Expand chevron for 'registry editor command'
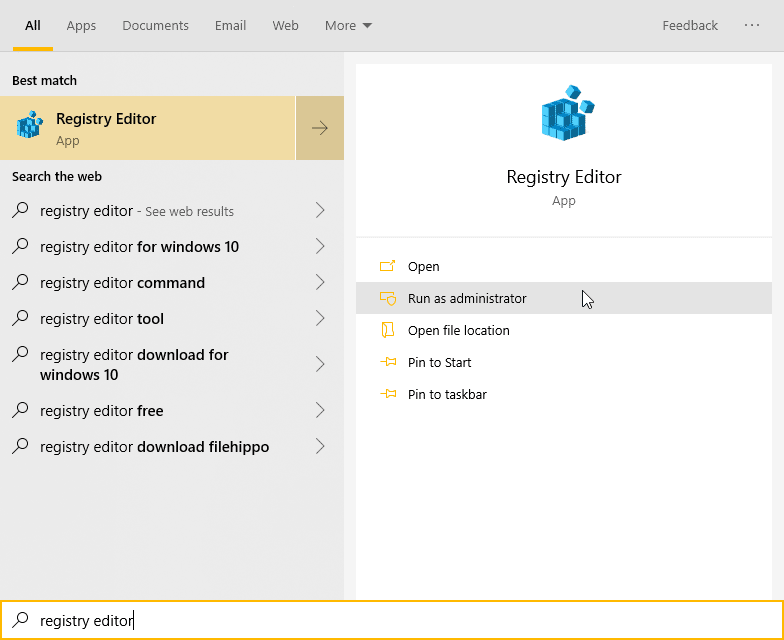 tap(320, 282)
